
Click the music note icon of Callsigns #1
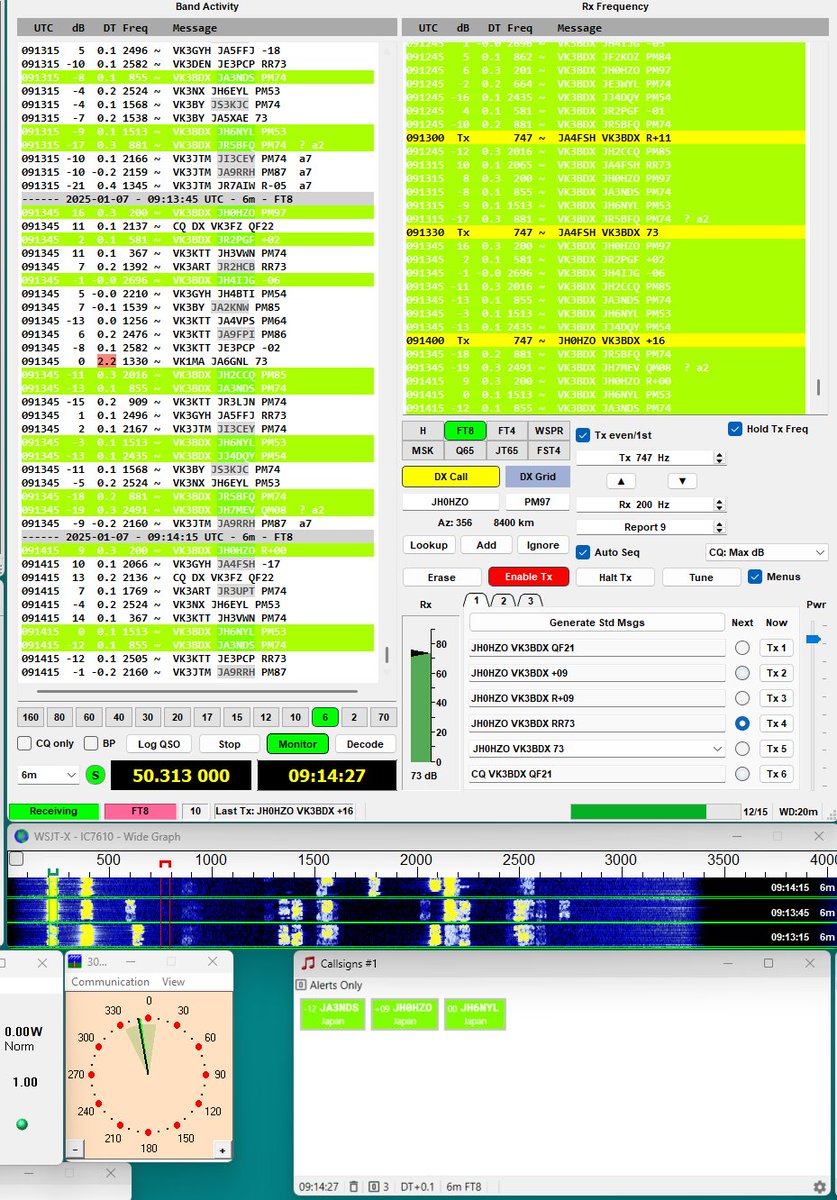tap(308, 963)
